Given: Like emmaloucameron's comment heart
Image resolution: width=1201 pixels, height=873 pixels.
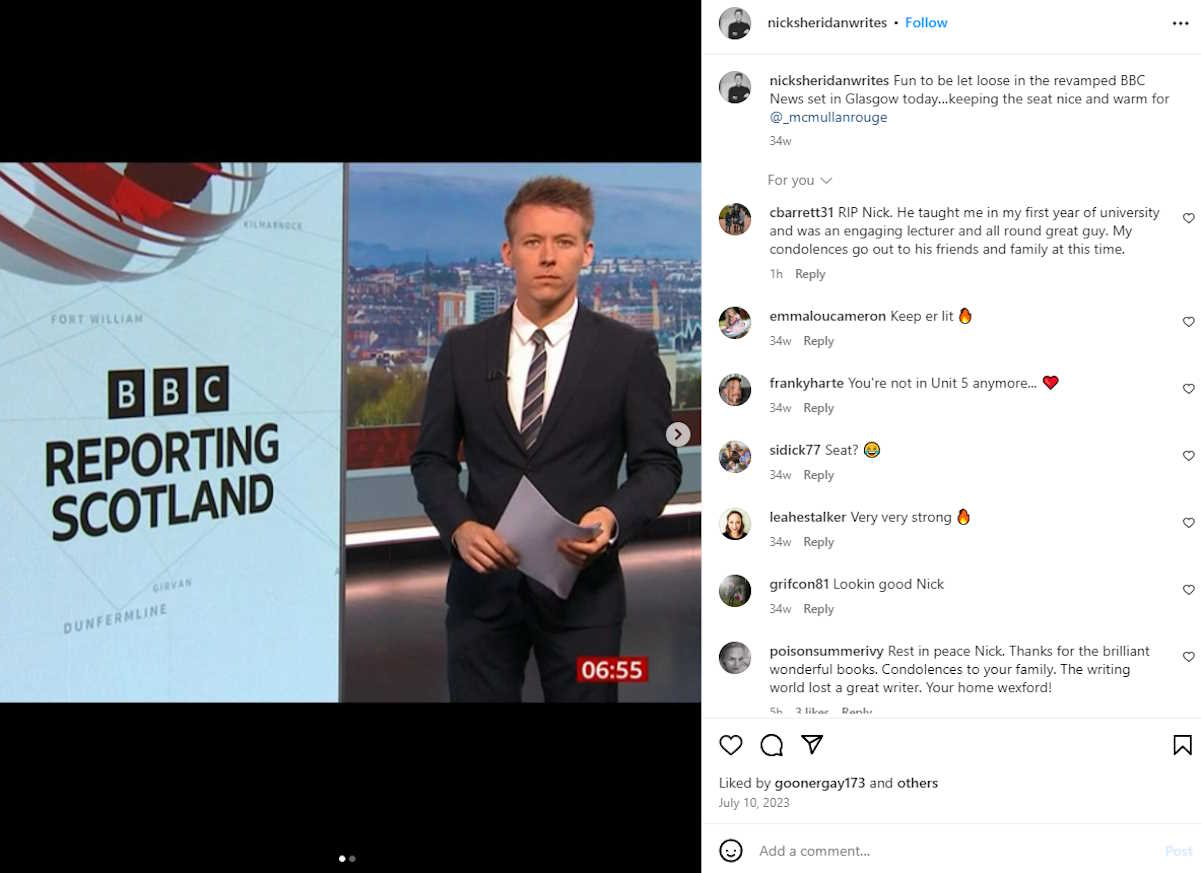Looking at the screenshot, I should click(x=1188, y=322).
